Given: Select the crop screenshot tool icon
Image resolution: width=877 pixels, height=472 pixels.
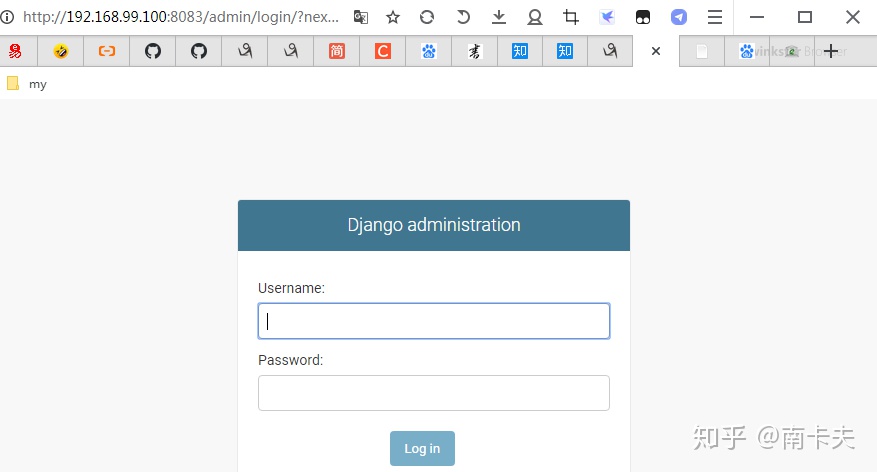Looking at the screenshot, I should (570, 17).
